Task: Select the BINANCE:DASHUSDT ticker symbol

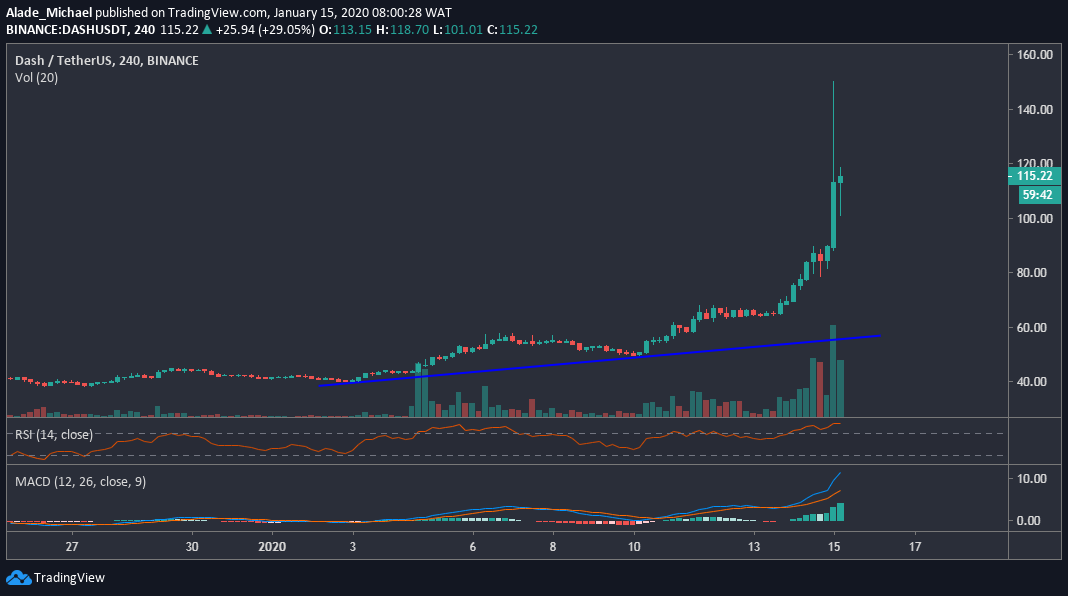Action: (x=69, y=29)
